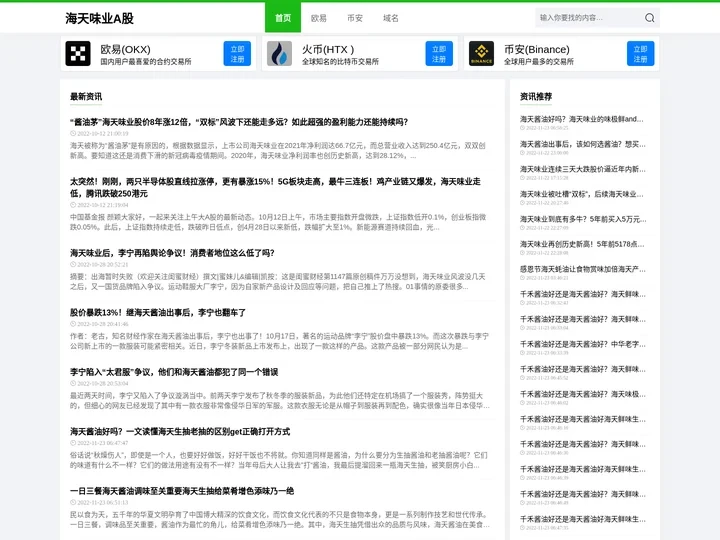Screen dimensions: 720x540
Task: Click subtitle 国内用户最喜爱的合约交易所
Action: (146, 62)
